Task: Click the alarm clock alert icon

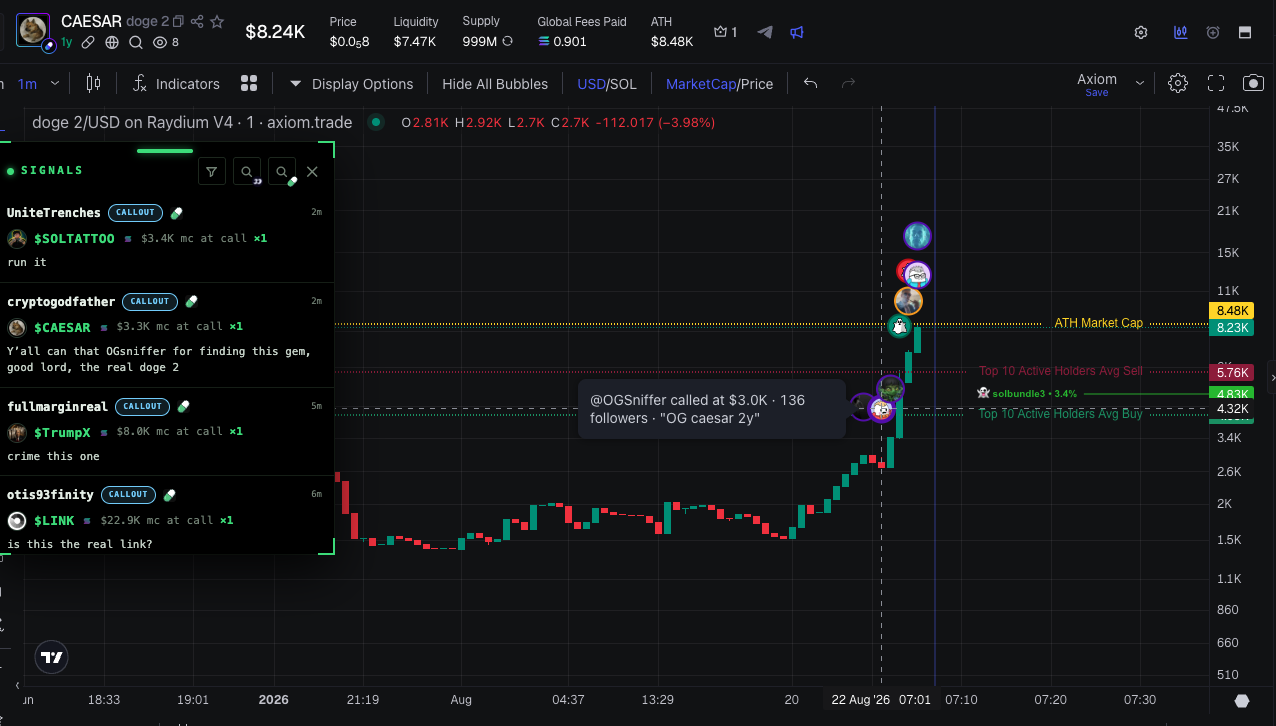Action: click(x=1213, y=32)
